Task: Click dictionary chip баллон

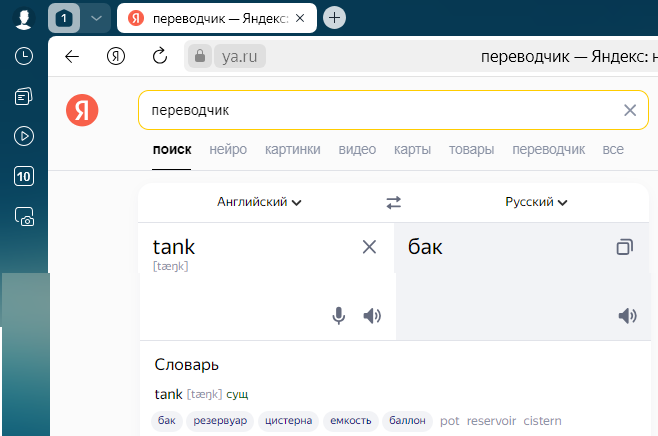Action: pos(407,421)
